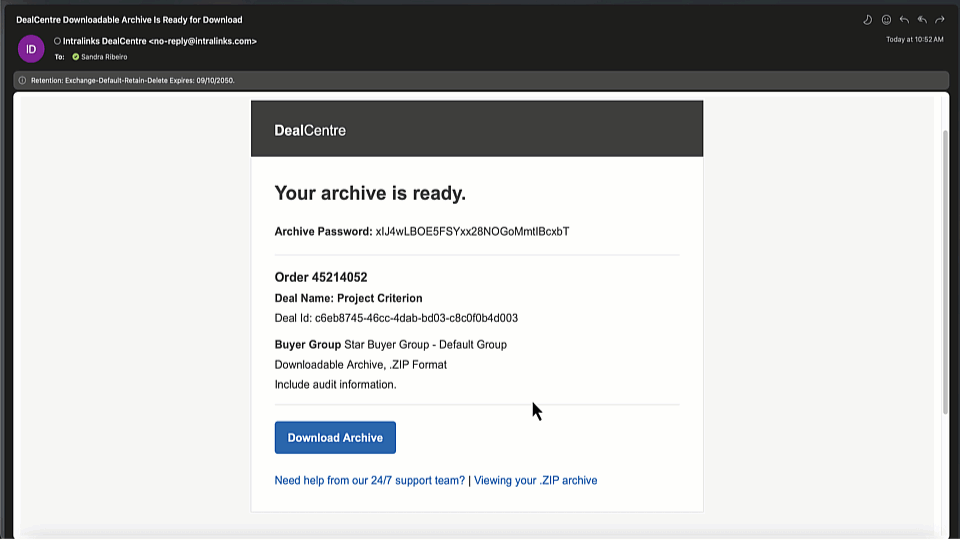The image size is (960, 540).
Task: Click 'Include audit information.' line
Action: pos(336,384)
